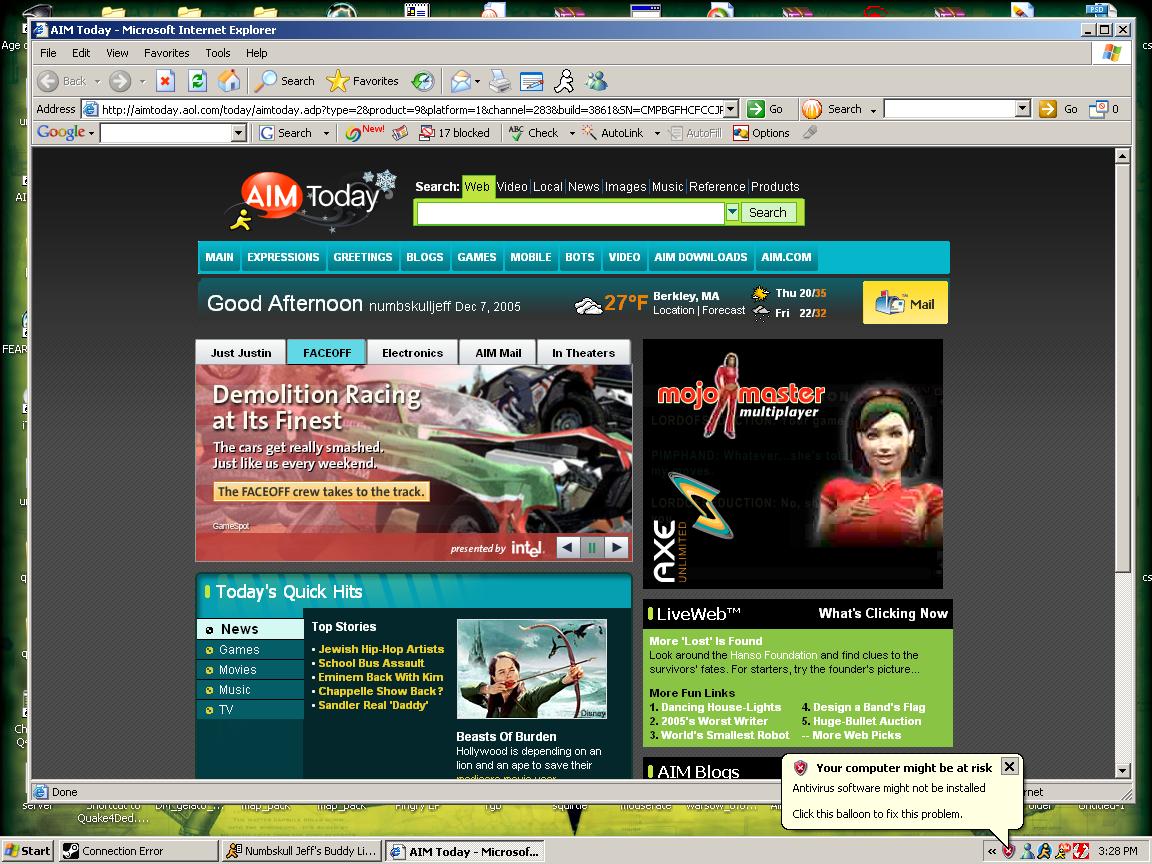This screenshot has width=1152, height=864.
Task: Toggle the 17 blocked popup blocker
Action: pos(454,133)
